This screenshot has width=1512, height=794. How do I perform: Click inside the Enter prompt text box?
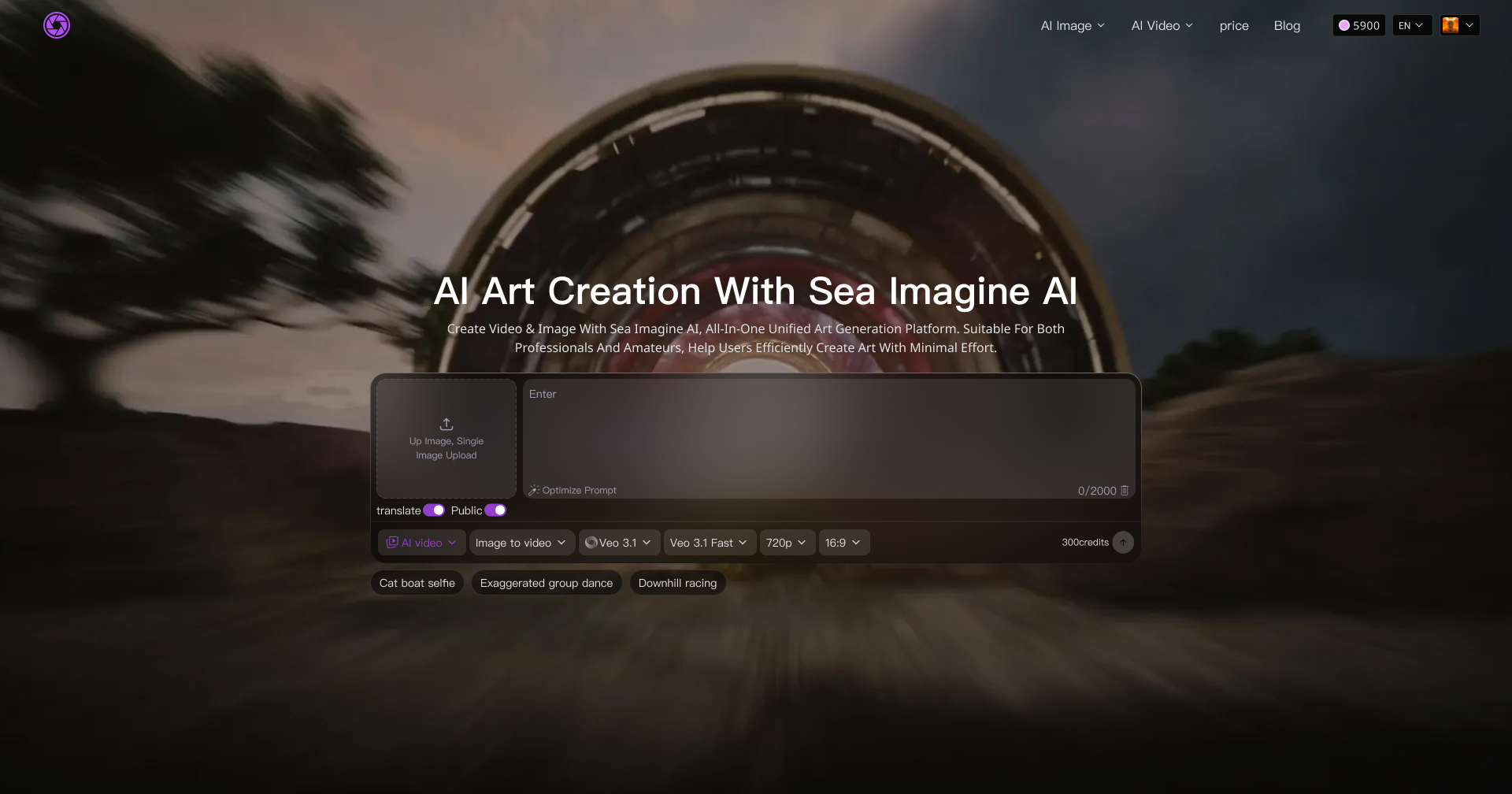click(x=827, y=433)
